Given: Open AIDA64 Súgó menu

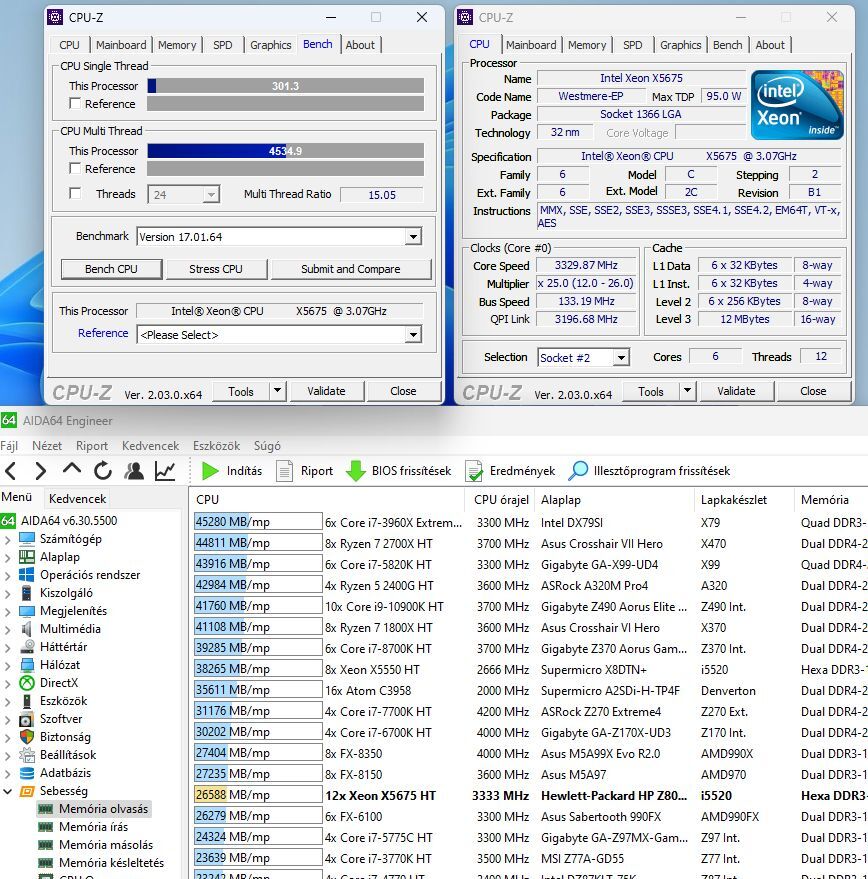Looking at the screenshot, I should click(x=267, y=446).
